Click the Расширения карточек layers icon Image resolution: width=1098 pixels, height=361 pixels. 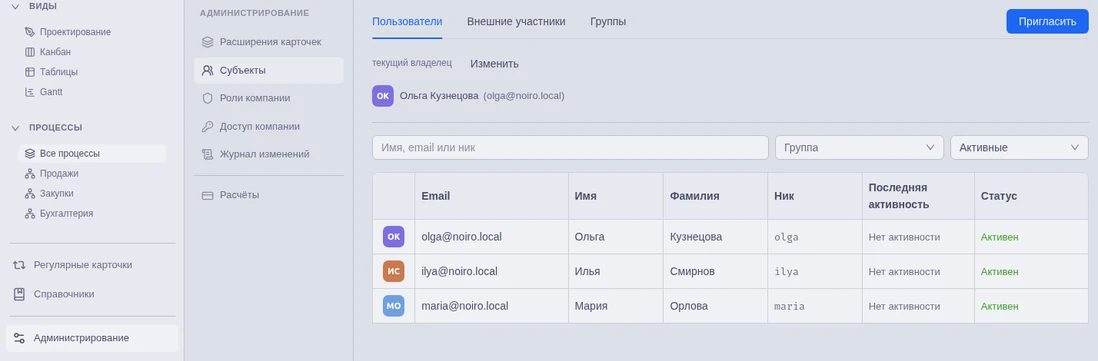click(x=207, y=42)
